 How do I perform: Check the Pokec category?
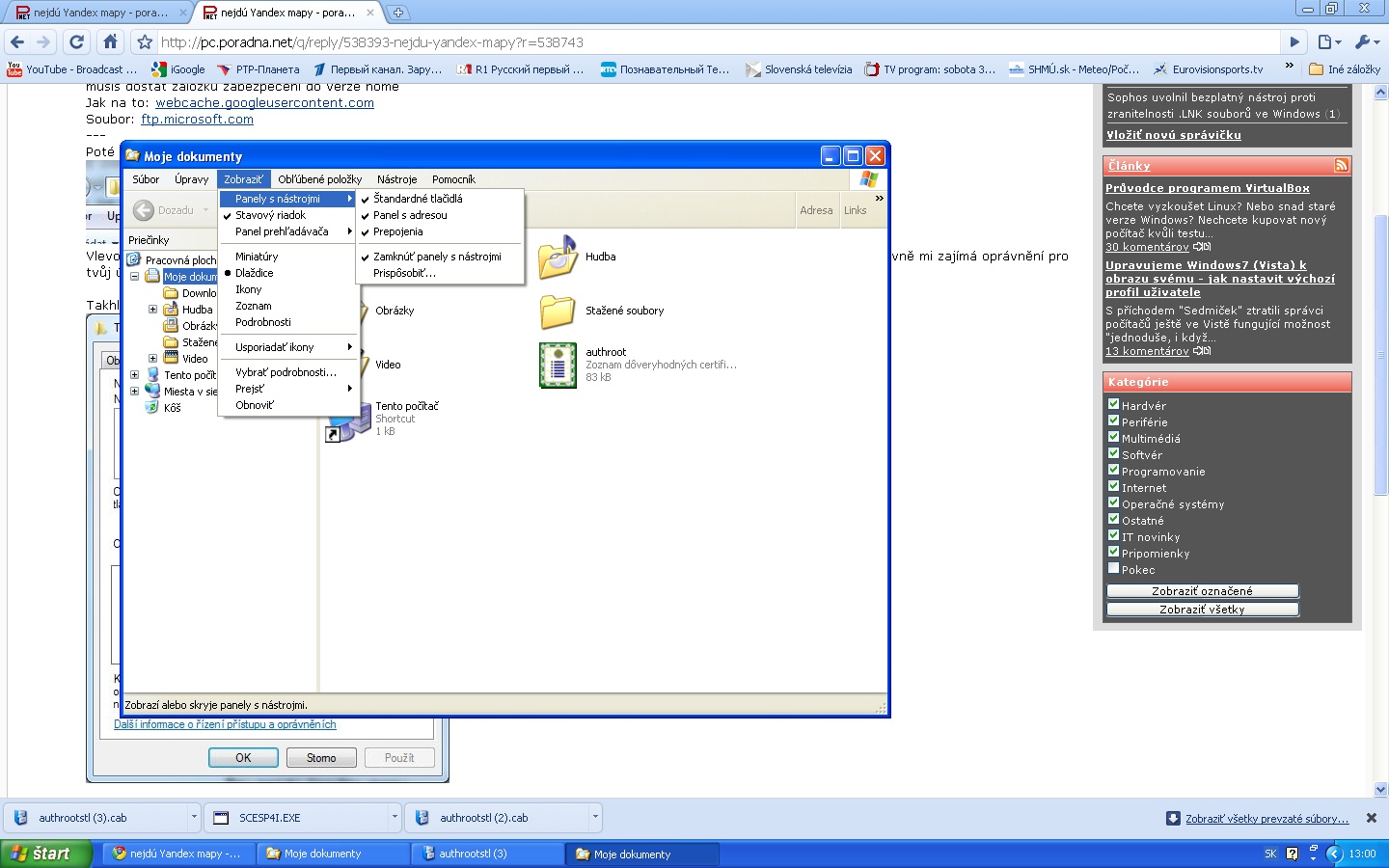[x=1113, y=569]
